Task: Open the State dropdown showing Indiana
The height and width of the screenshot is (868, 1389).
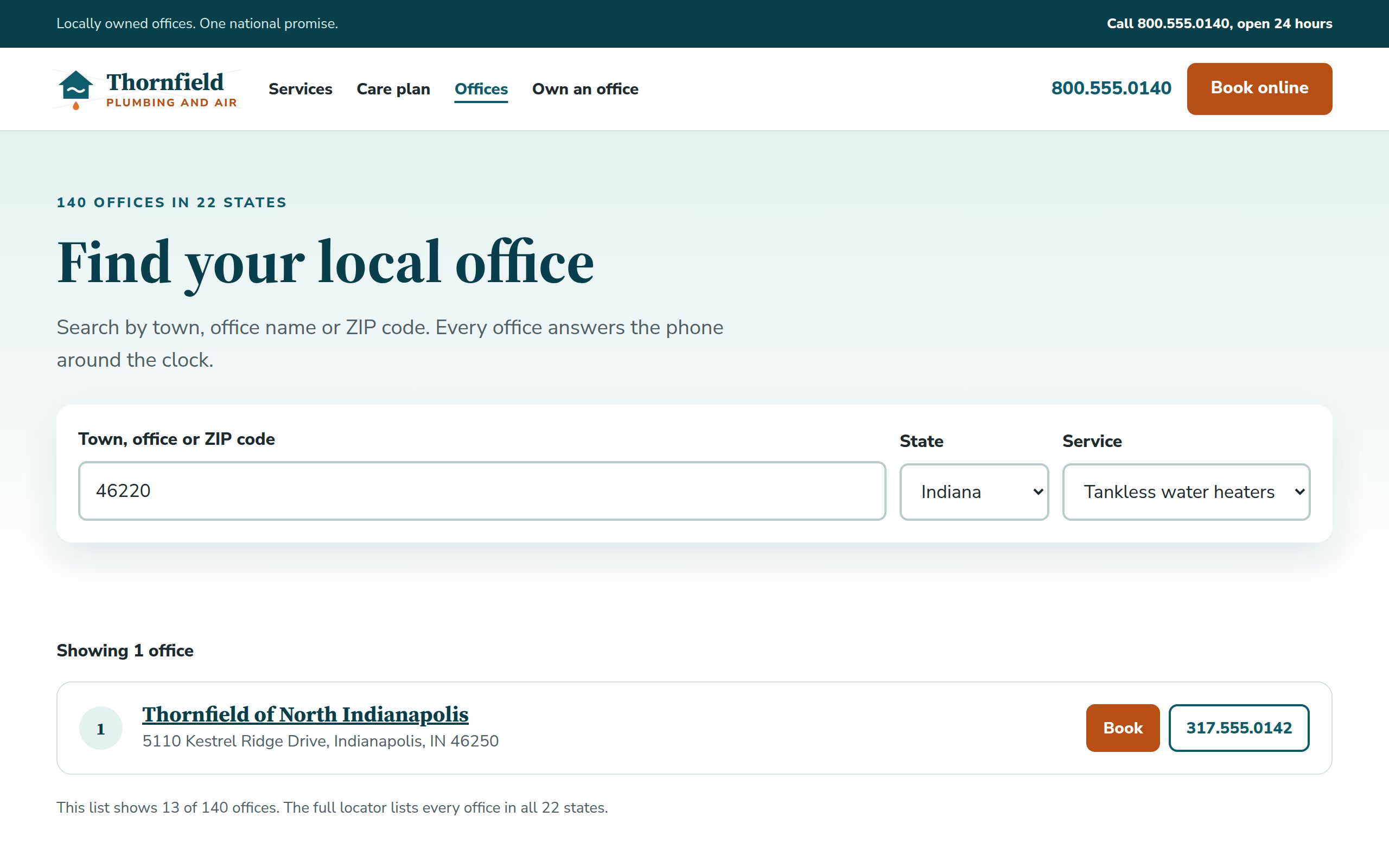Action: [974, 492]
